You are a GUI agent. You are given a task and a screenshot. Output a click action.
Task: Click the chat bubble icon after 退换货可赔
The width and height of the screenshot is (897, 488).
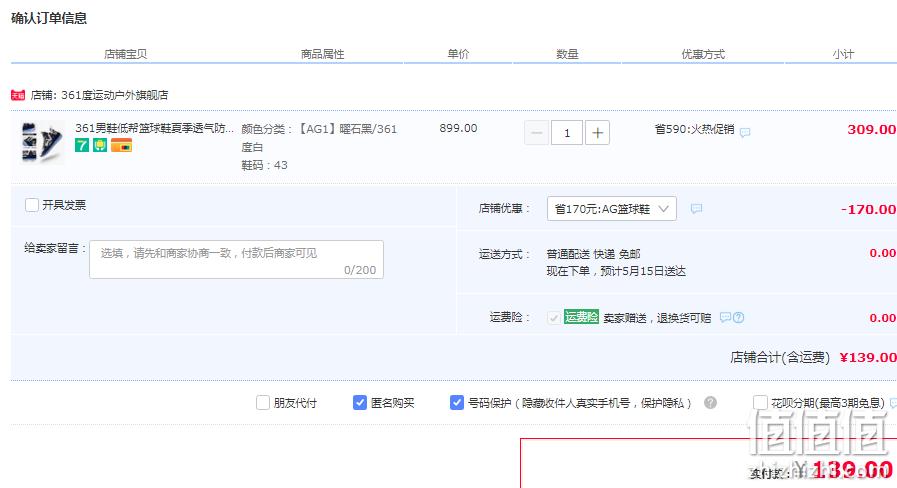click(x=725, y=317)
